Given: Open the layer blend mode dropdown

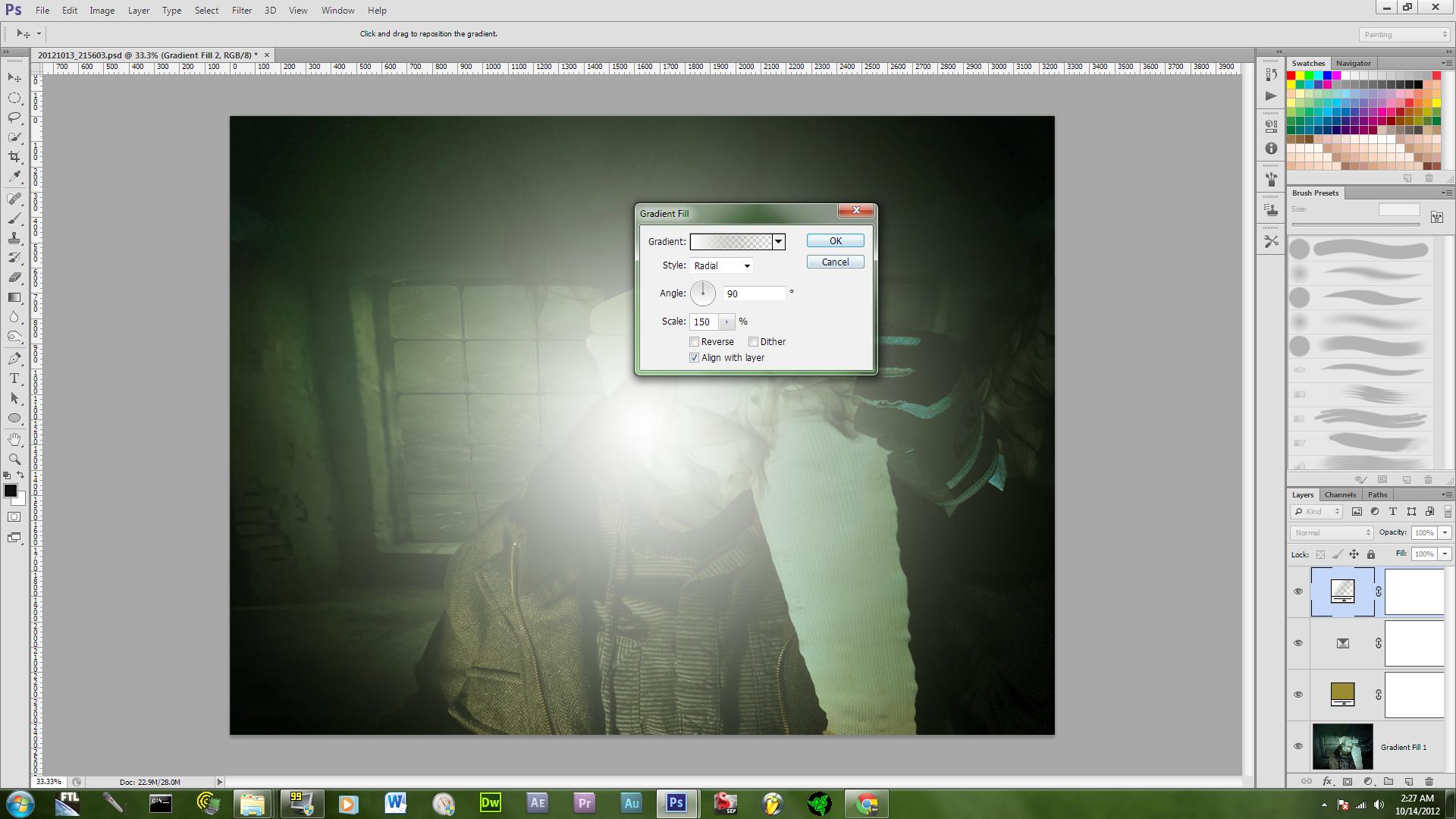Looking at the screenshot, I should [x=1332, y=533].
